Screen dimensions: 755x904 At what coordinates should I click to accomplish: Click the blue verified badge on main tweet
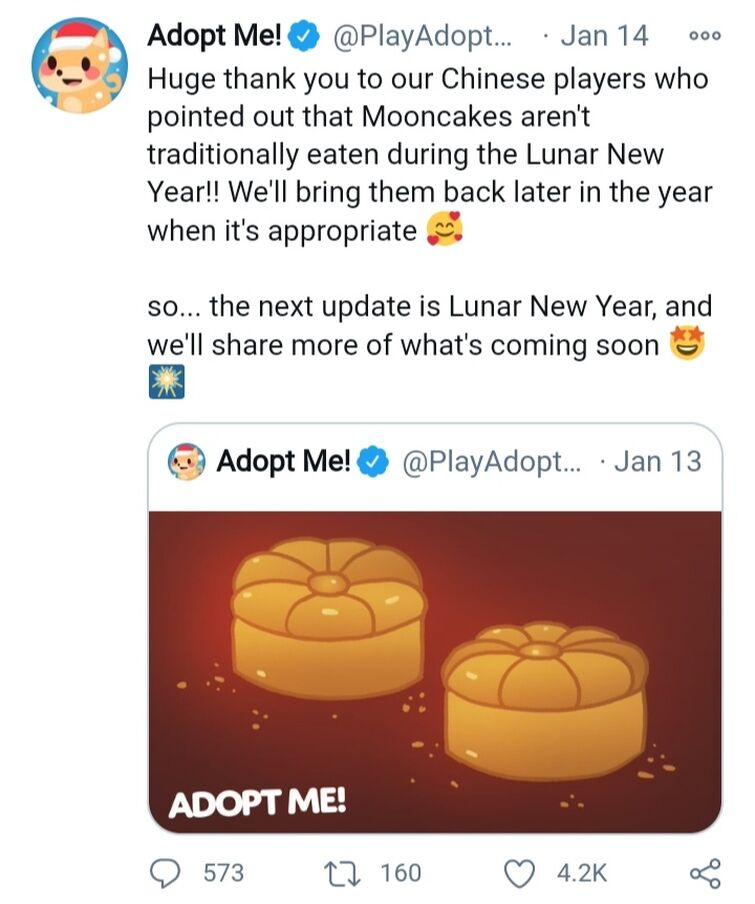click(x=303, y=36)
